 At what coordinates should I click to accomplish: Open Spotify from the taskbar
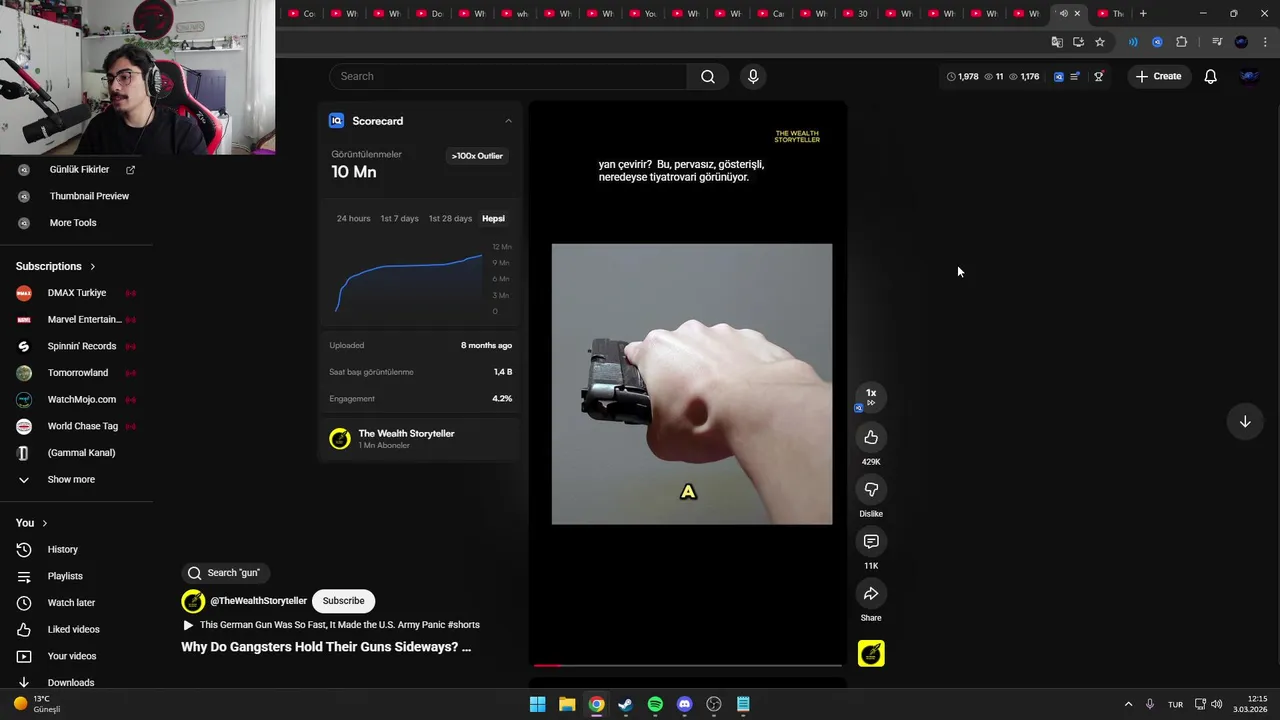tap(655, 704)
